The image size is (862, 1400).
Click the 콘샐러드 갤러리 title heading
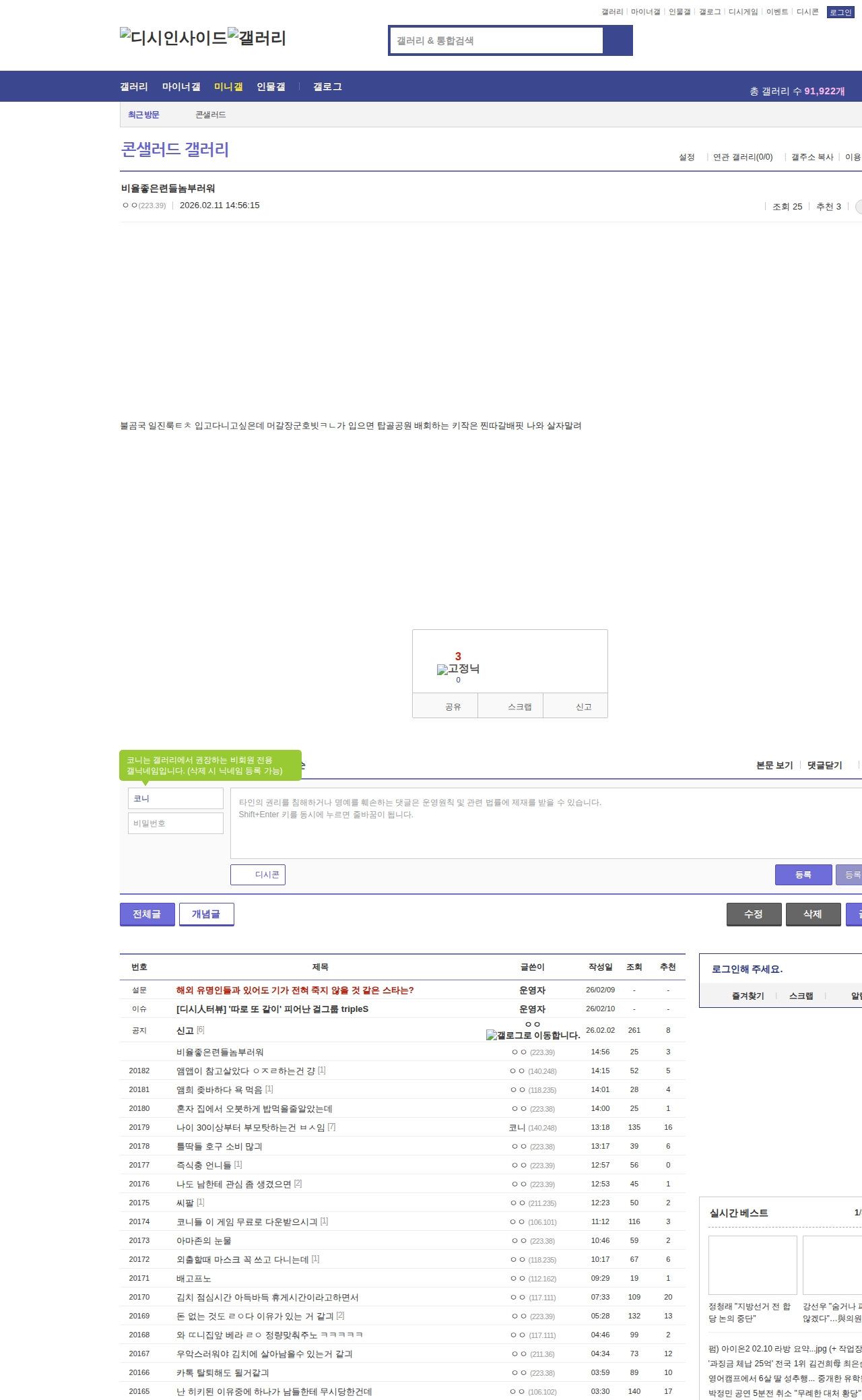pos(175,150)
